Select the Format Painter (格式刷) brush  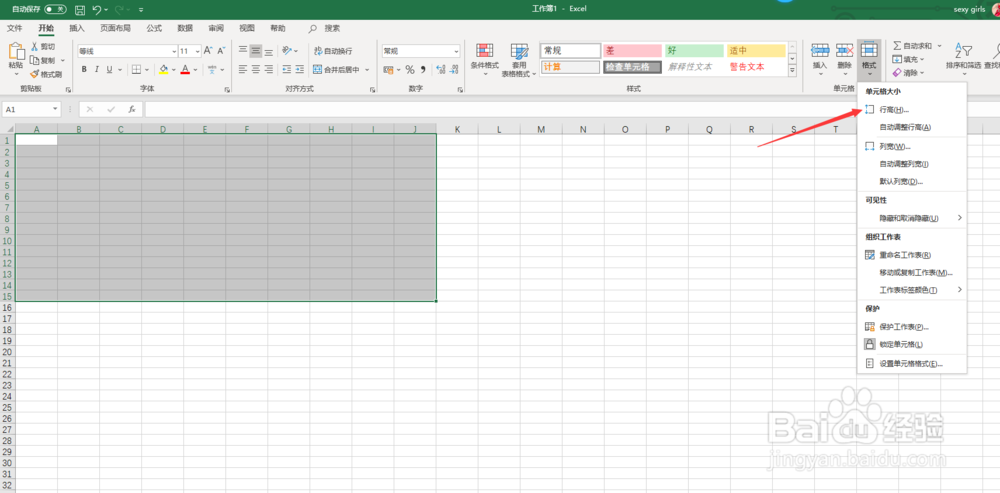pyautogui.click(x=35, y=74)
